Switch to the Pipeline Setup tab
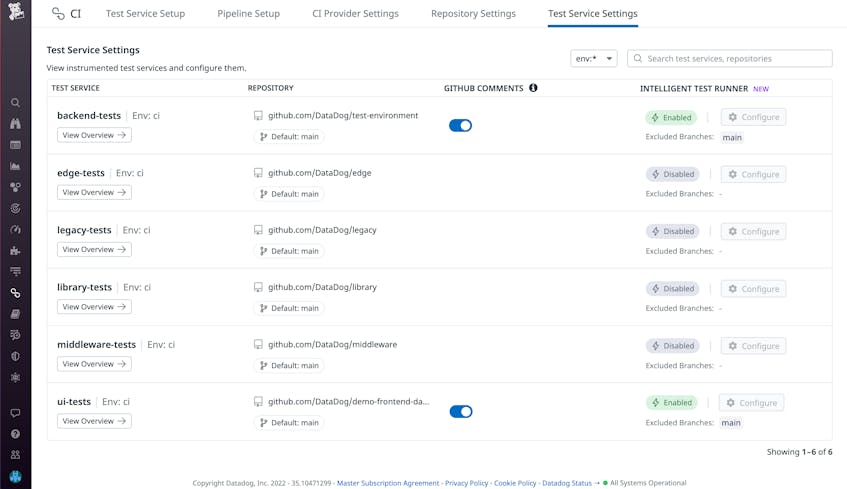The height and width of the screenshot is (489, 847). click(248, 14)
